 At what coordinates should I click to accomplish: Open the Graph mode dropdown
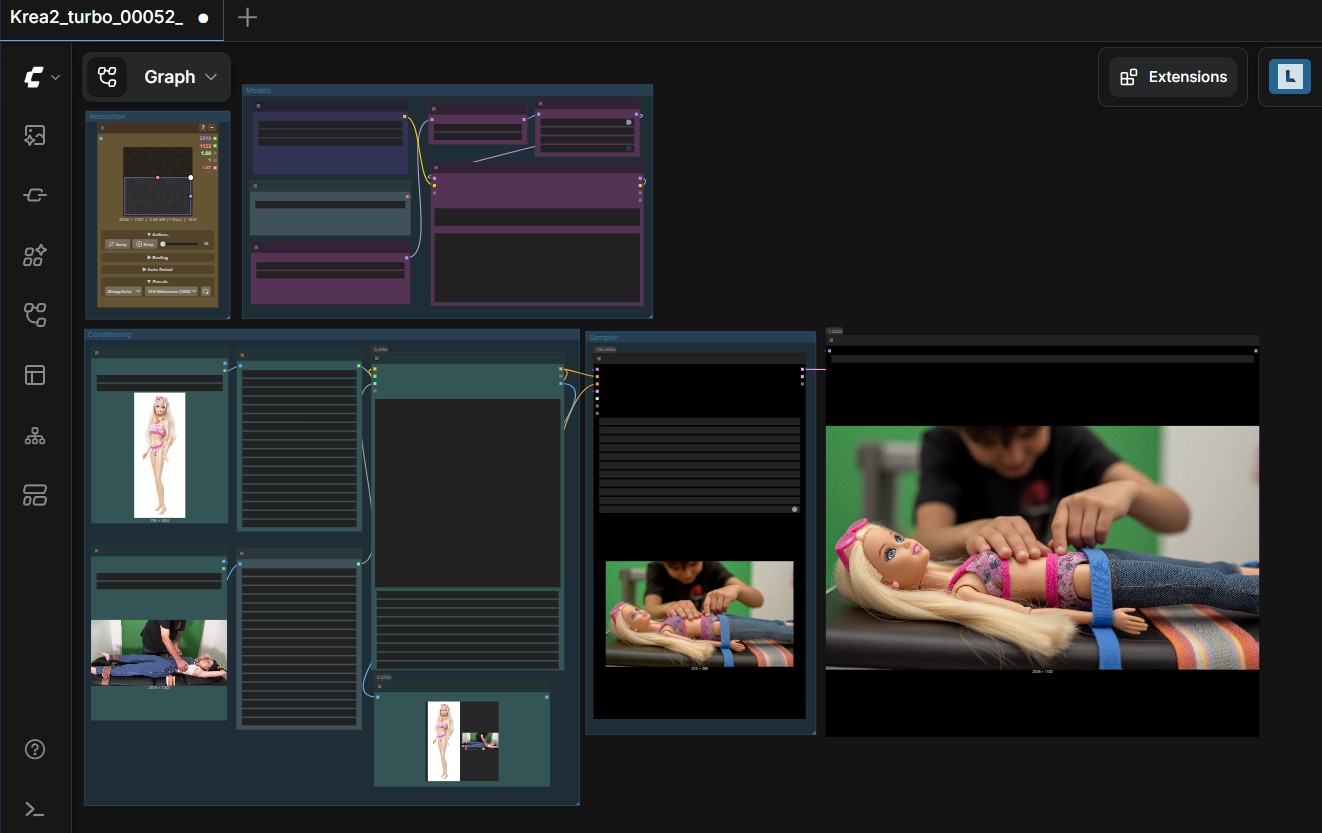156,77
